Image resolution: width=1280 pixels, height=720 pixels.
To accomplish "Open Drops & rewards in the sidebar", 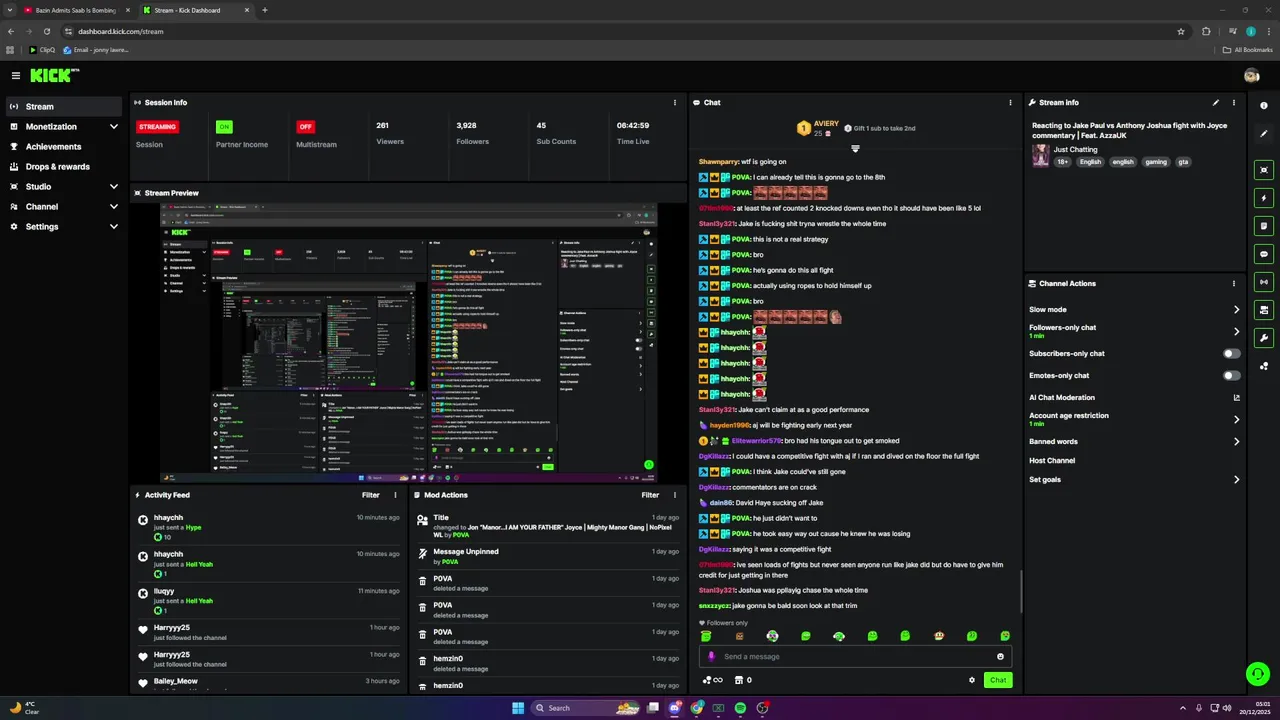I will [64, 167].
